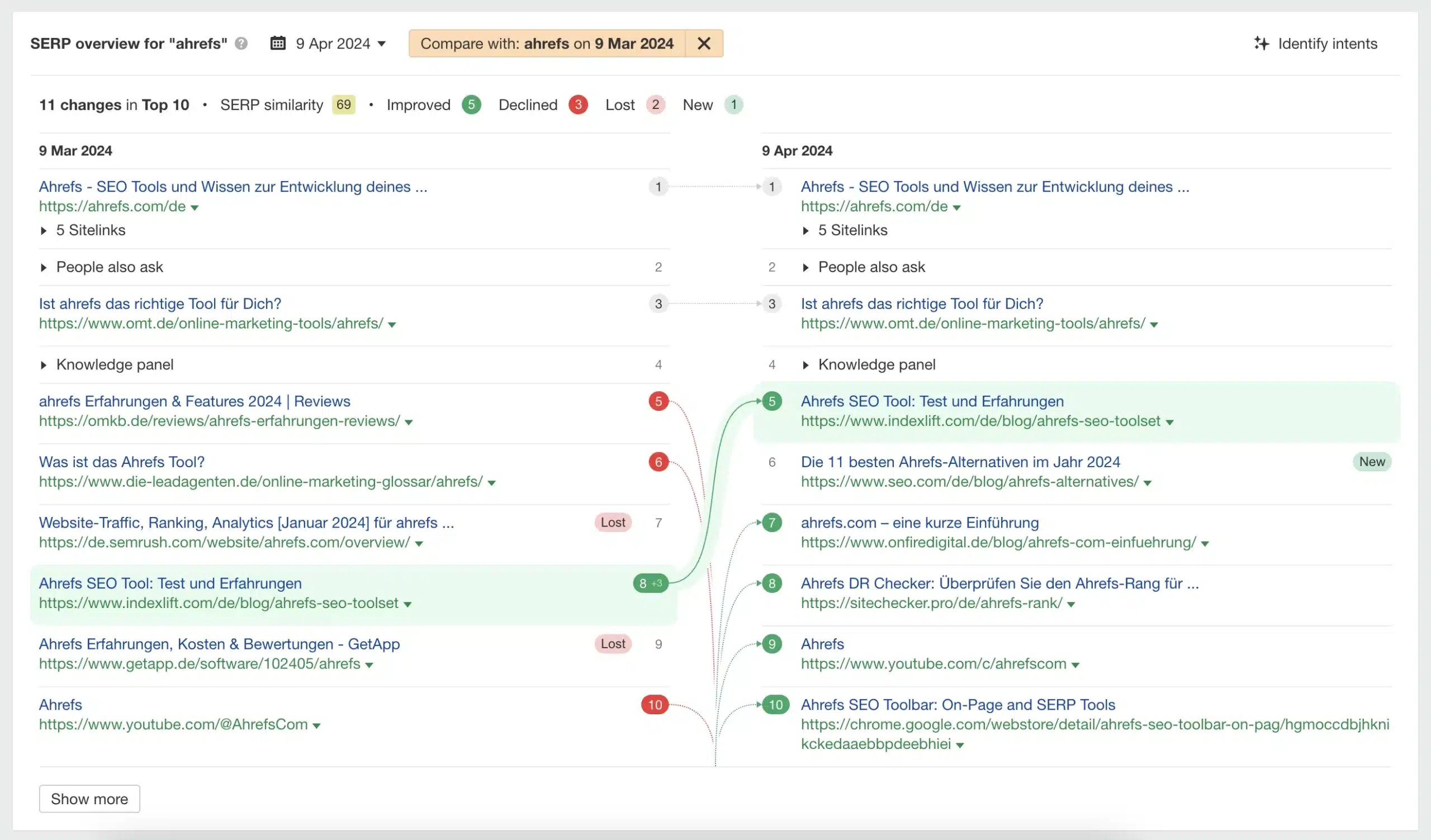Expand People also ask in 9 Apr column

[x=864, y=267]
